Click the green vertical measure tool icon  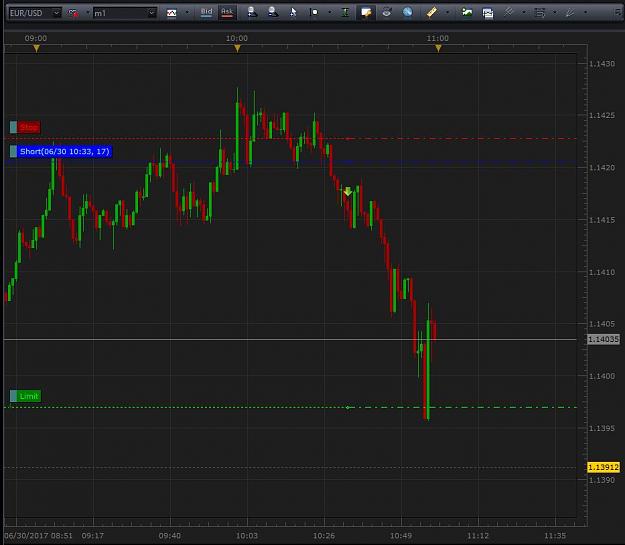346,13
